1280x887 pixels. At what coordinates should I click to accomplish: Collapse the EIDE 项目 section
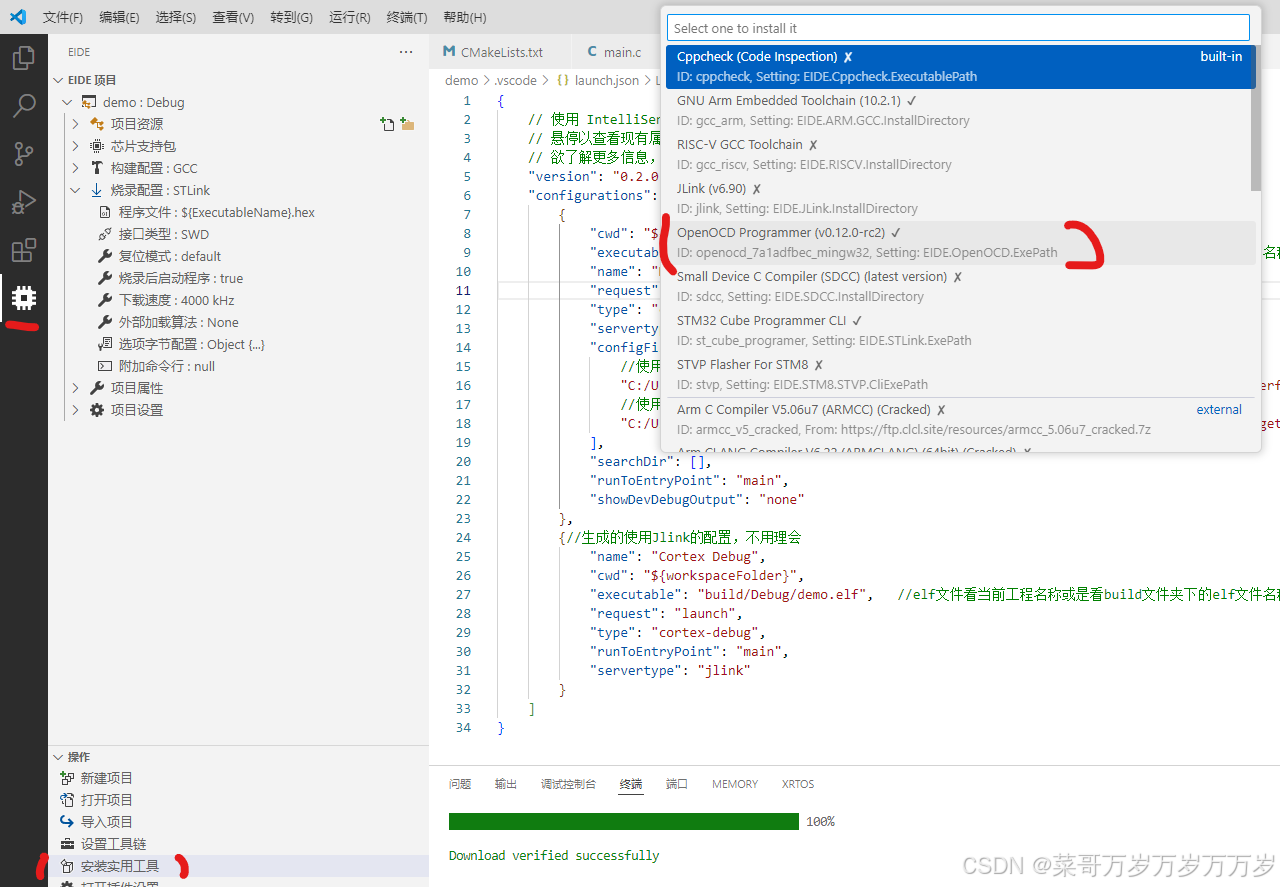point(58,80)
